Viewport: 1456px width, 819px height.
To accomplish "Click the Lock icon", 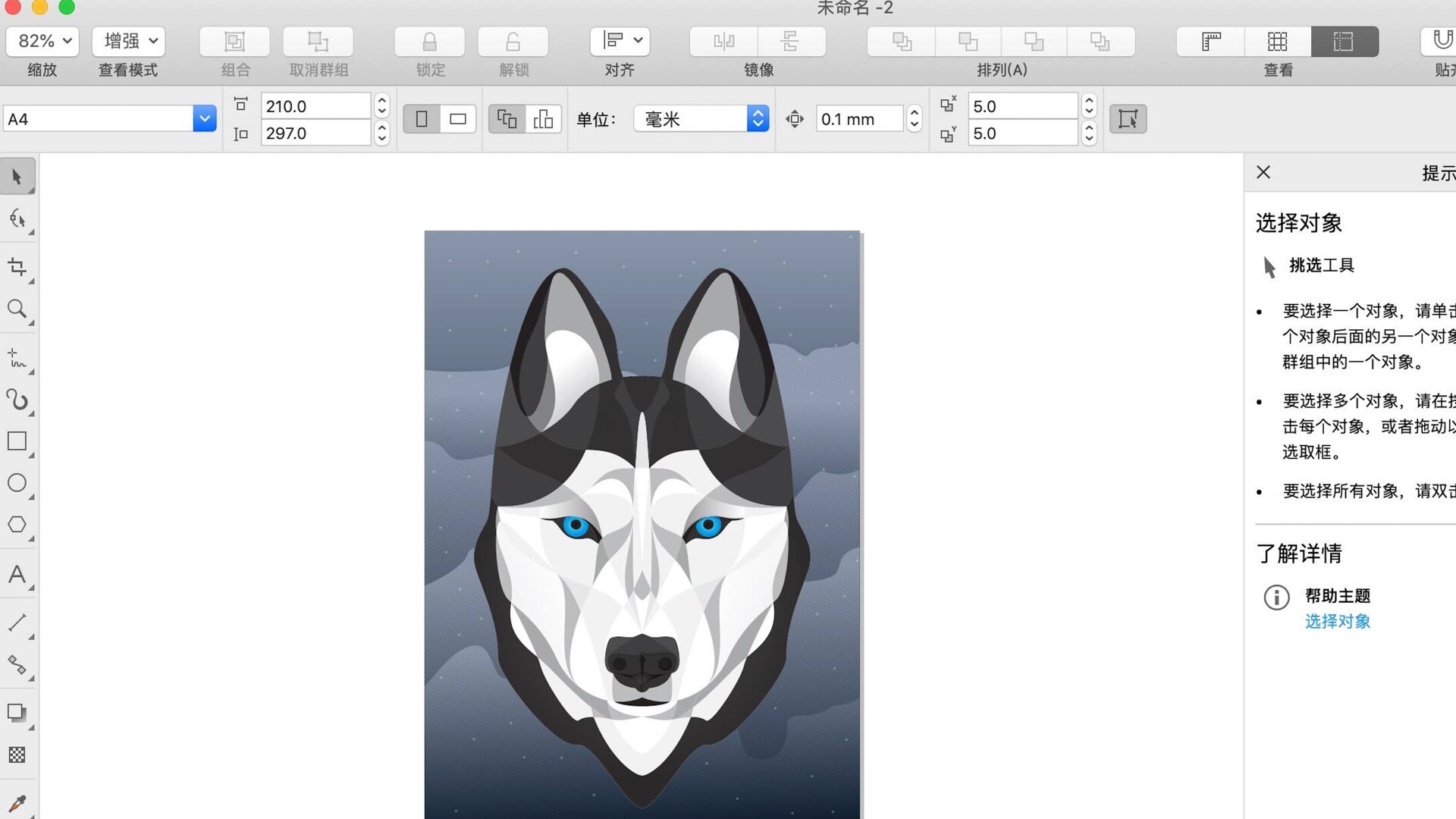I will coord(429,41).
